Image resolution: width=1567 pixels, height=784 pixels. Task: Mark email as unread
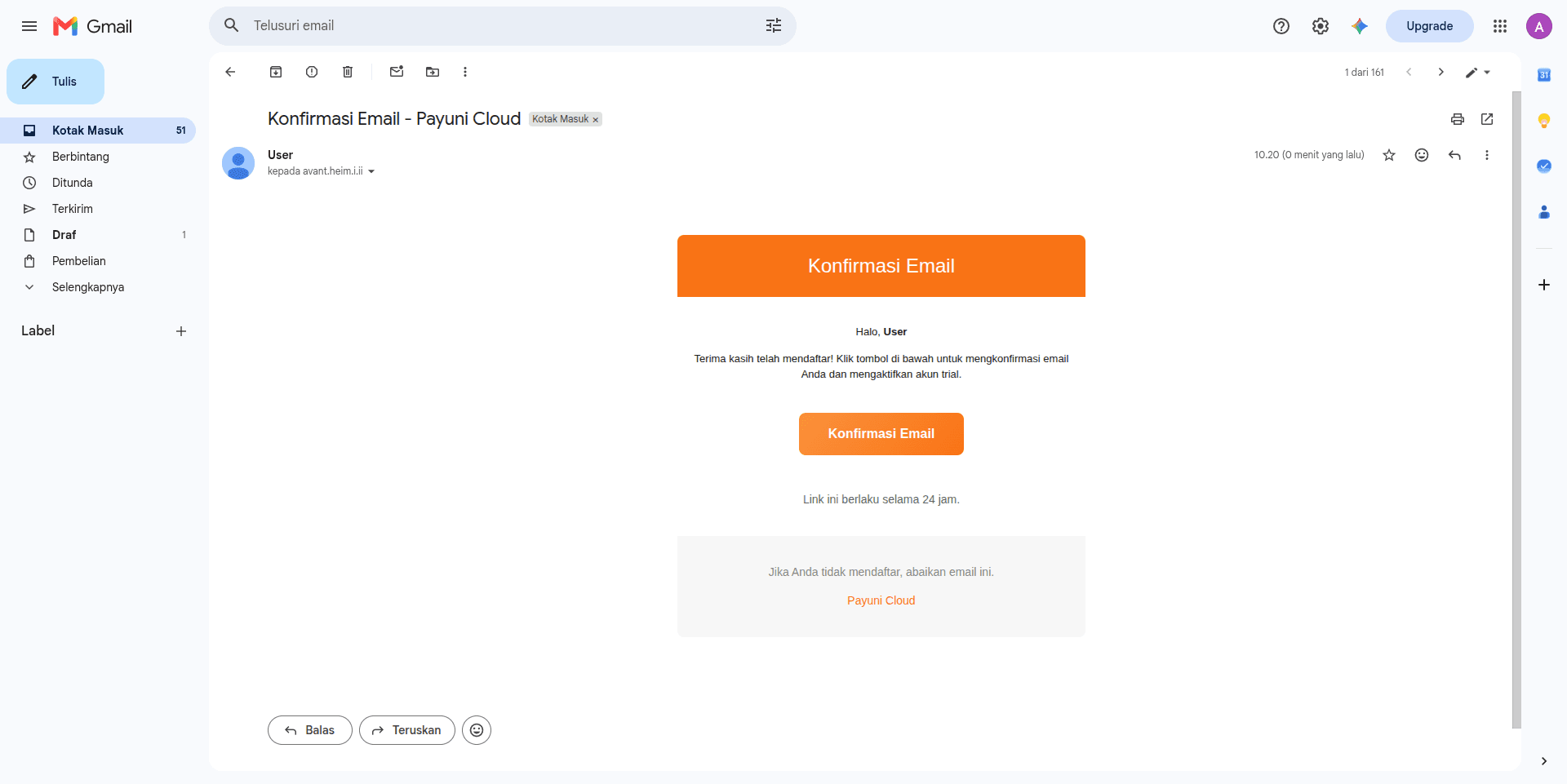pos(397,72)
